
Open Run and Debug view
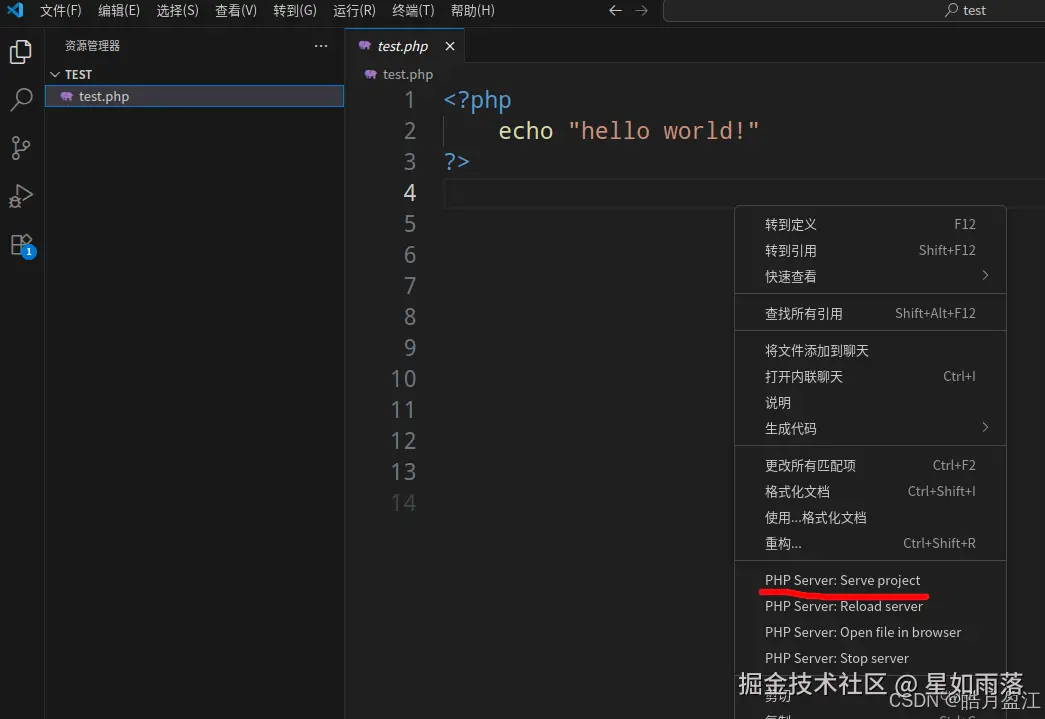pos(21,196)
